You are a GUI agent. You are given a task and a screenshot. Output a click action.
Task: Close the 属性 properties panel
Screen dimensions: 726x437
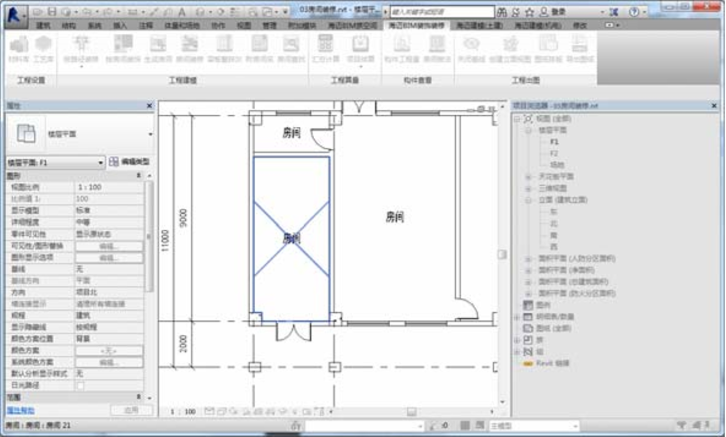[149, 106]
